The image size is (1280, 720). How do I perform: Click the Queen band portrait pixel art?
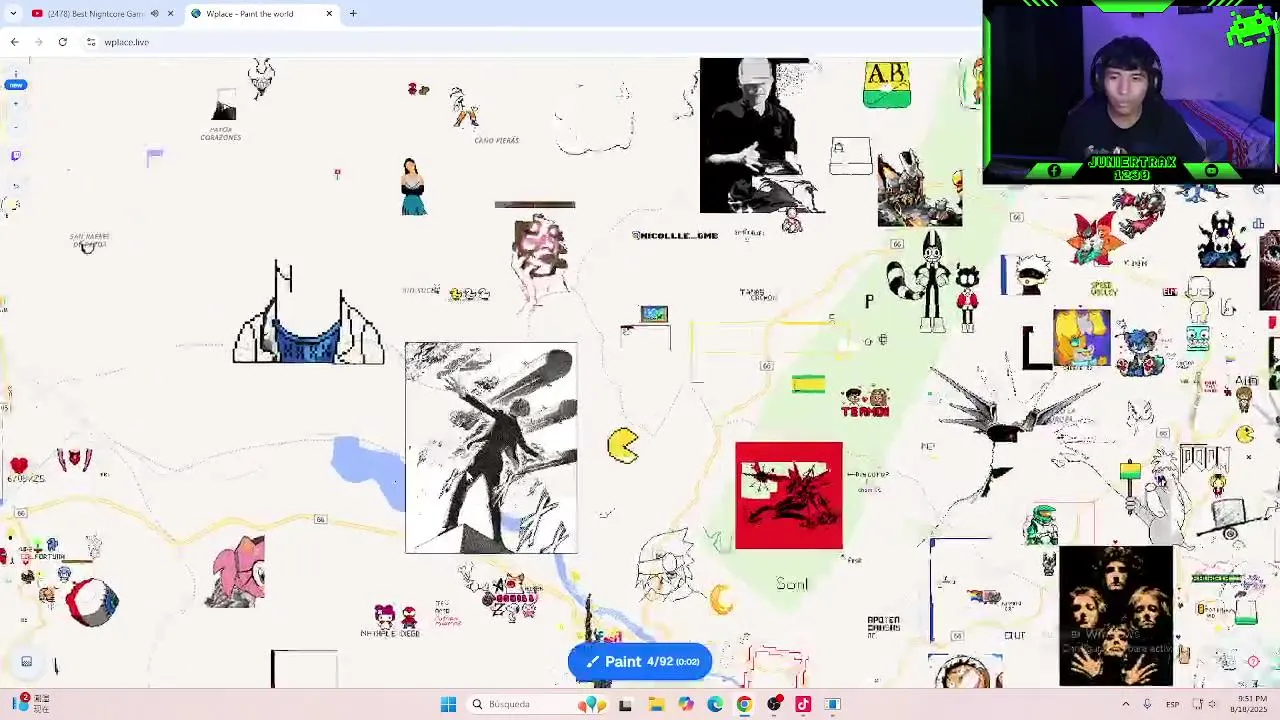pyautogui.click(x=1116, y=616)
